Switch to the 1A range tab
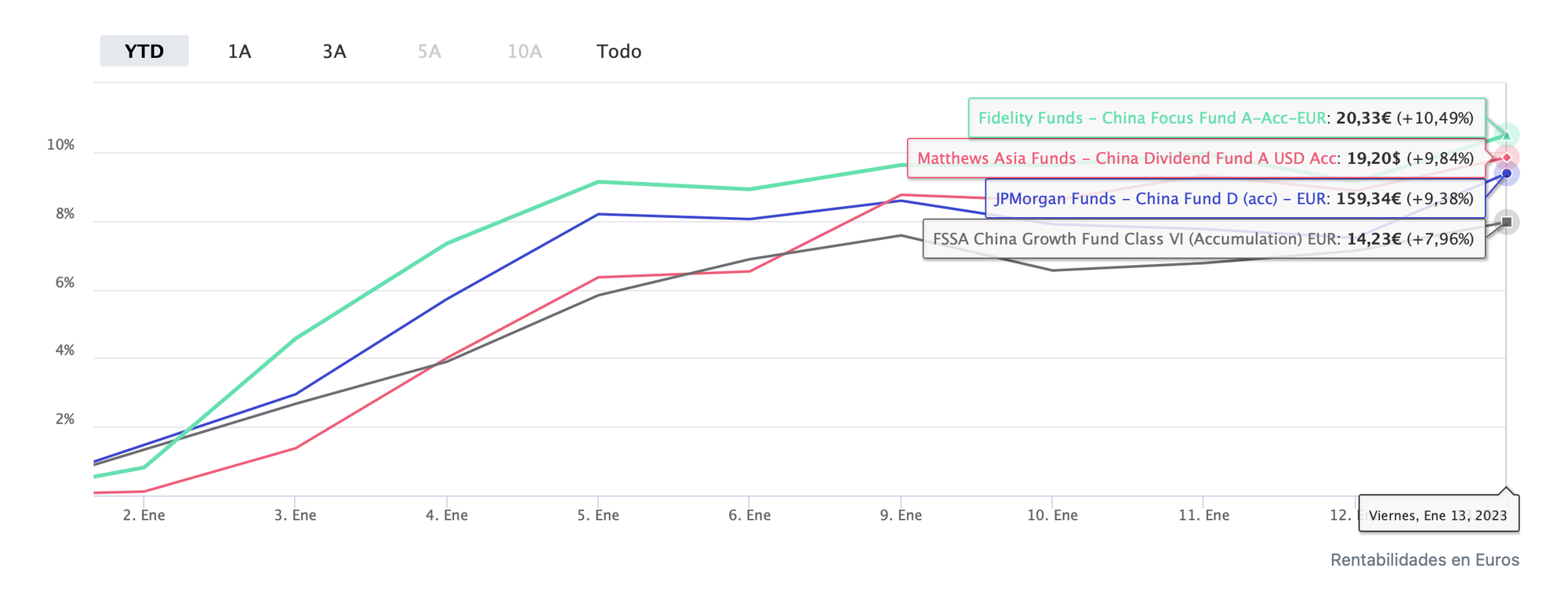1568x606 pixels. point(239,52)
